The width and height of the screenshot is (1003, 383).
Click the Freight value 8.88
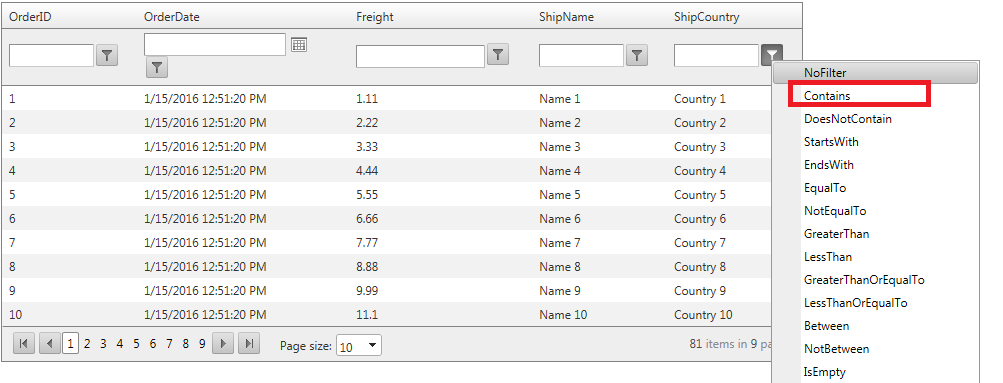(x=367, y=267)
